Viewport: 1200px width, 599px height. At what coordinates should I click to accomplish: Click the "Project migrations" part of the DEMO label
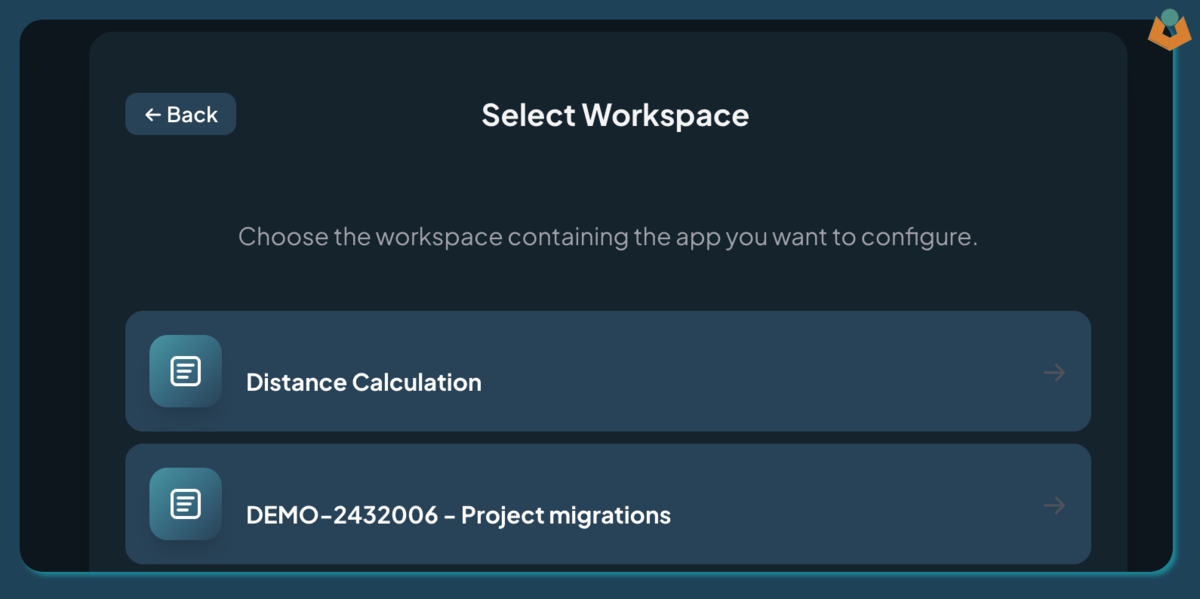(x=566, y=515)
